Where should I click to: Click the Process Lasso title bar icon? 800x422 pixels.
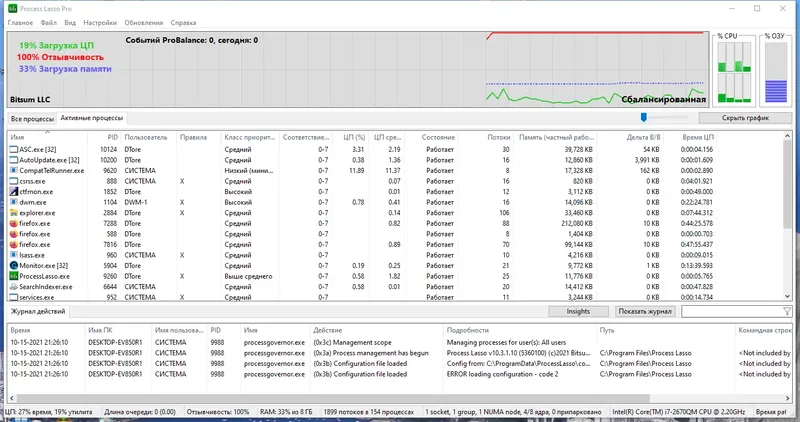[x=12, y=8]
